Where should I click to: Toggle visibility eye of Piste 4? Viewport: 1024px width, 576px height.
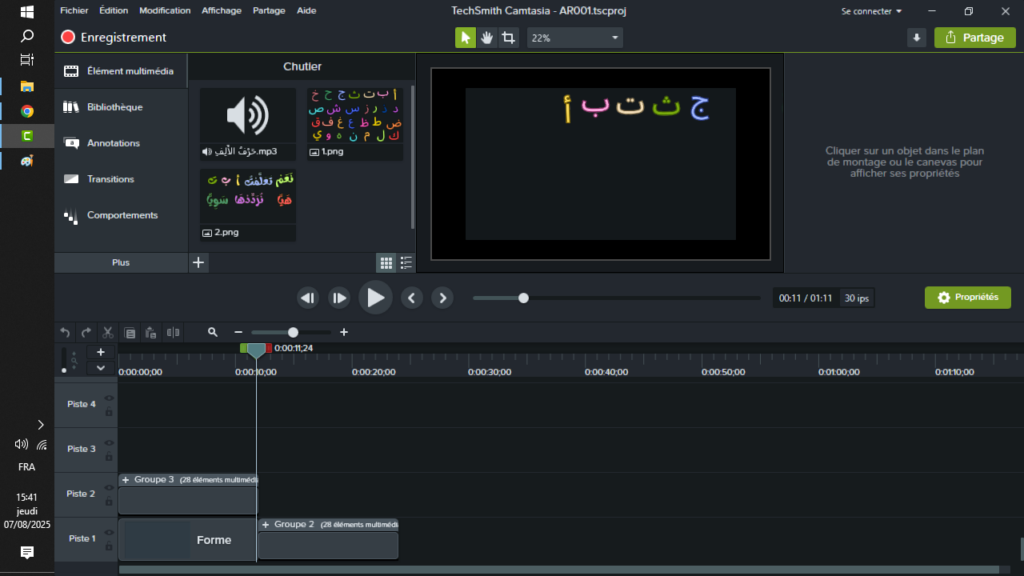(x=109, y=398)
